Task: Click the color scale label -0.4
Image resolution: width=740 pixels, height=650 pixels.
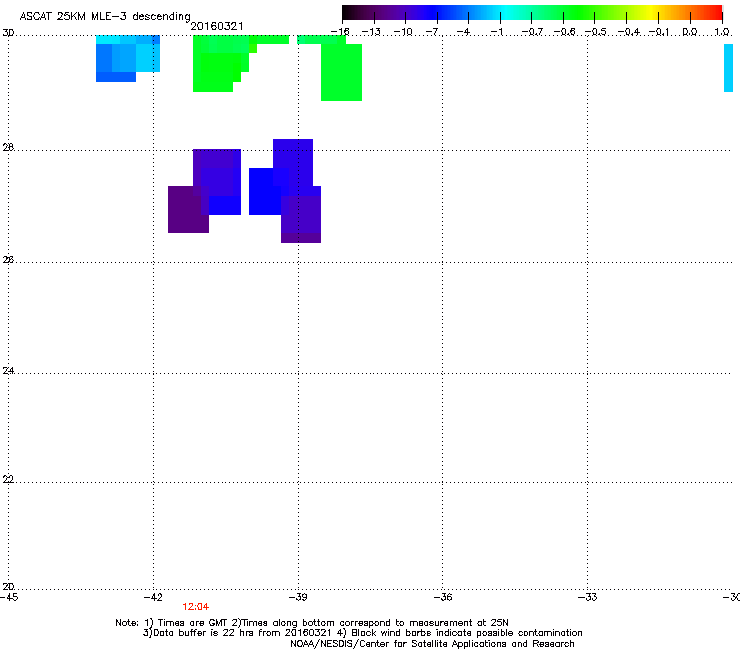Action: click(x=628, y=32)
